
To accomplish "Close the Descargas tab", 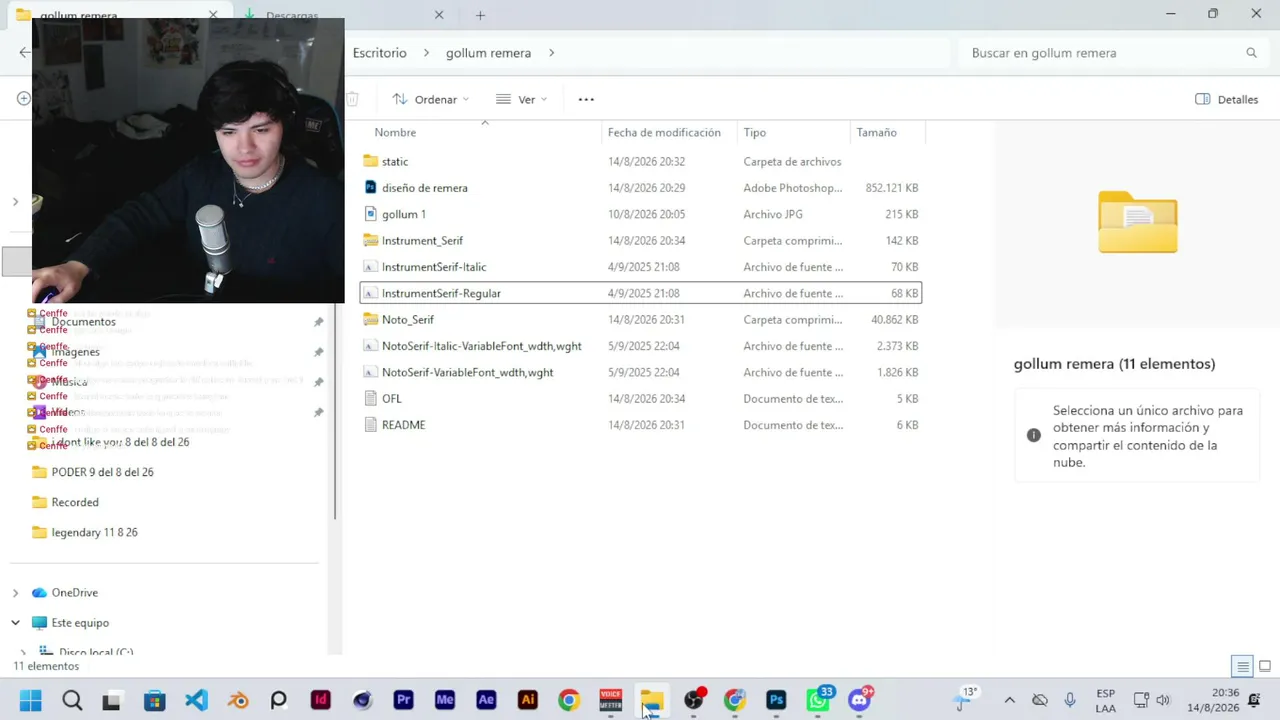I will (439, 15).
